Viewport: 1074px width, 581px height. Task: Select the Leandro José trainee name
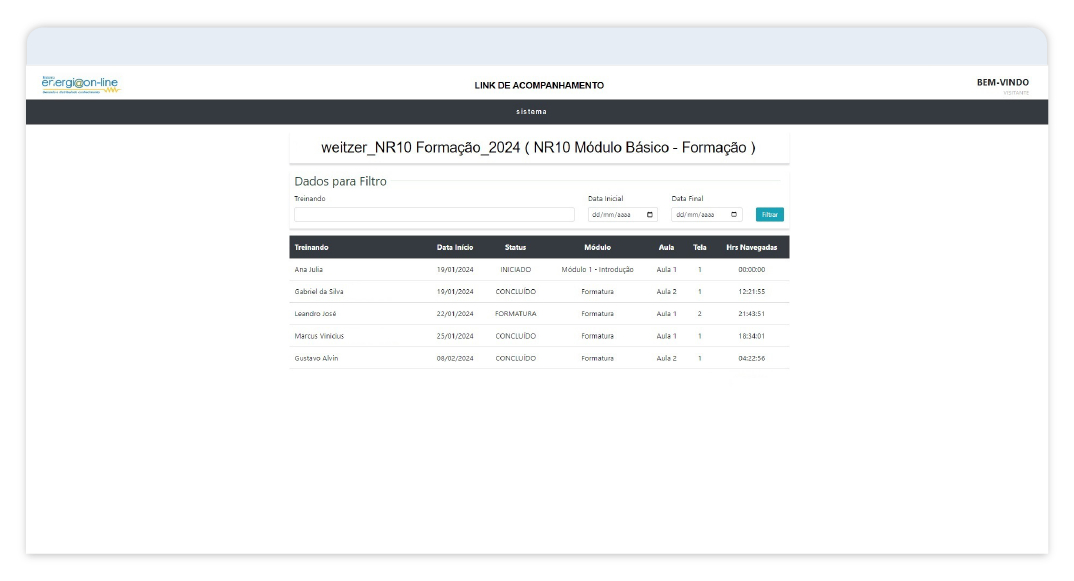click(315, 314)
